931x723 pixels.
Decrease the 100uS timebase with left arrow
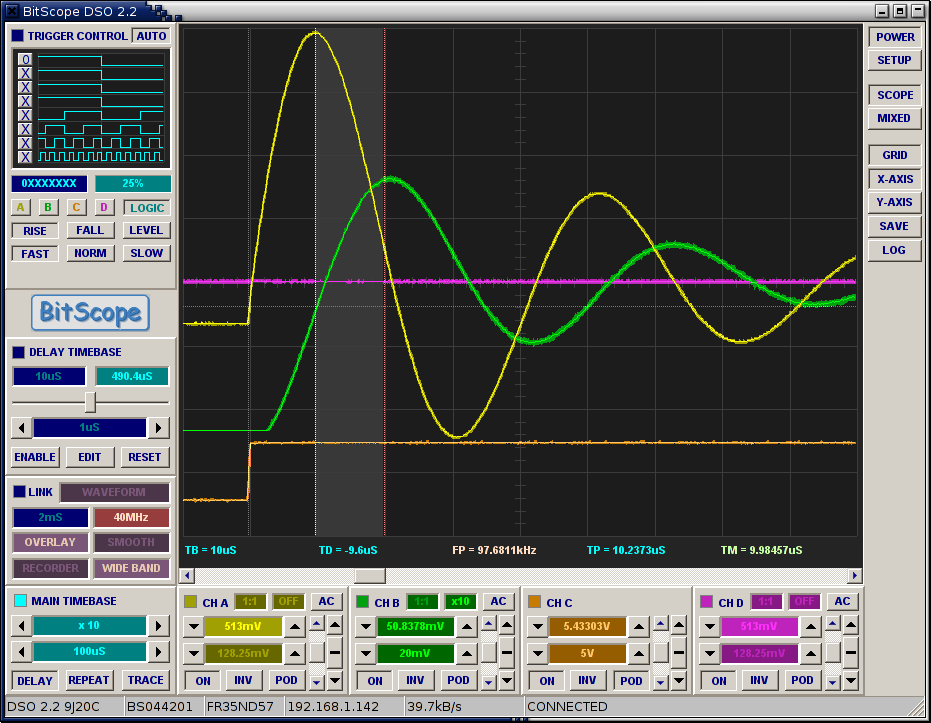point(22,652)
